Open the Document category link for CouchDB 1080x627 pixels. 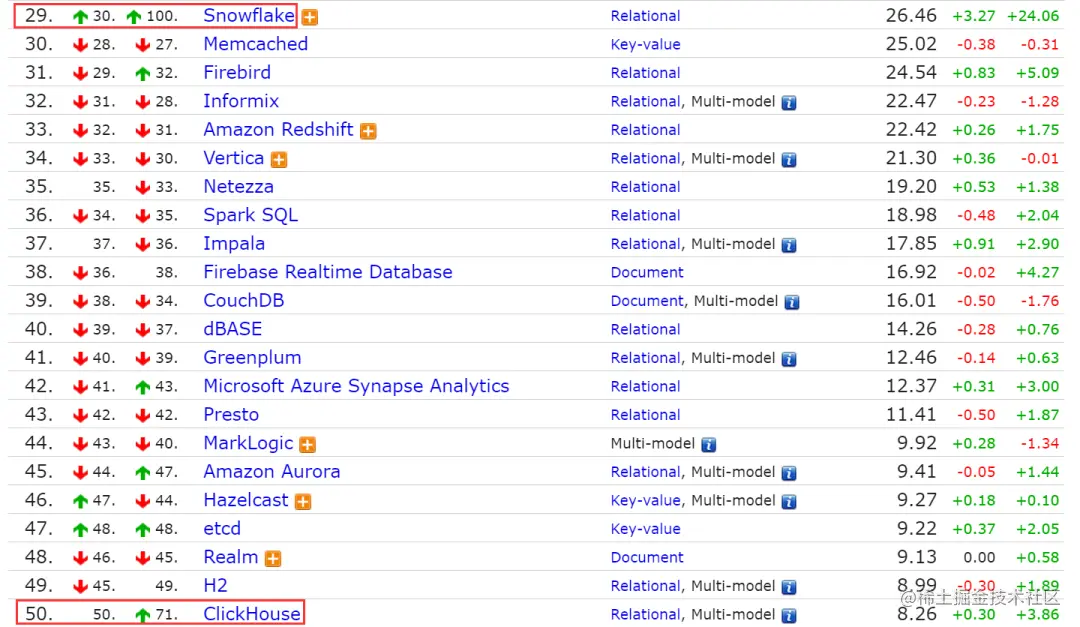click(x=647, y=301)
